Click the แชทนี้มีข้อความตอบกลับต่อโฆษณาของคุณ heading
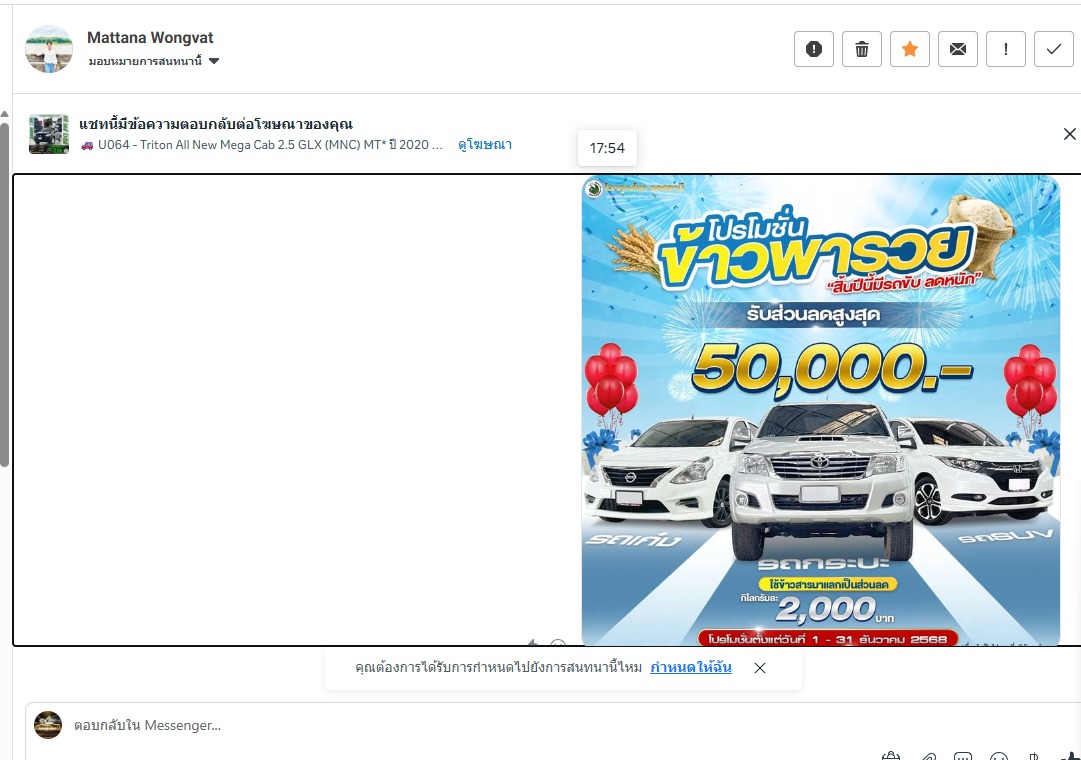The height and width of the screenshot is (760, 1081). (x=216, y=124)
